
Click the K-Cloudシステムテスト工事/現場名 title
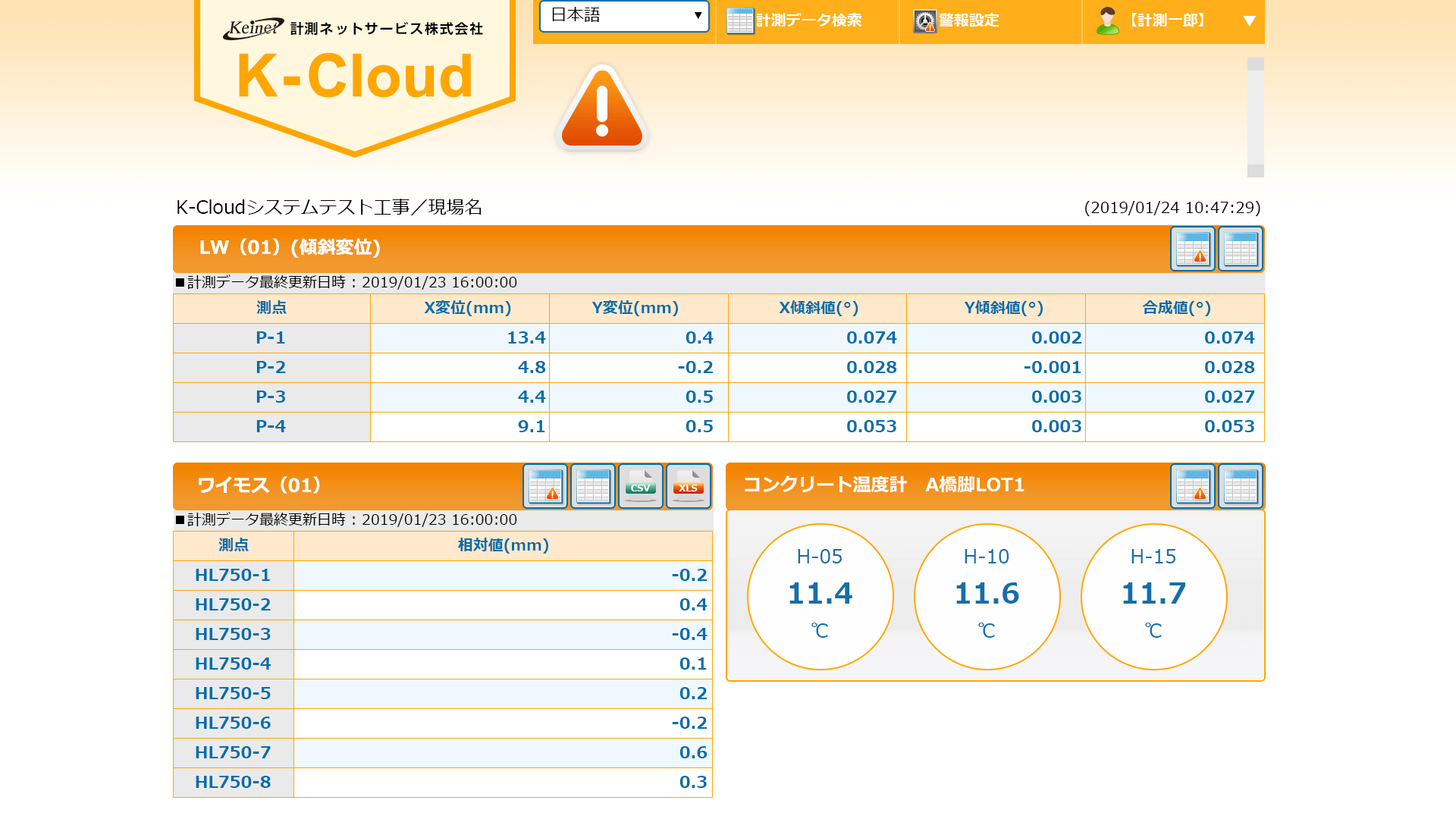pos(329,208)
